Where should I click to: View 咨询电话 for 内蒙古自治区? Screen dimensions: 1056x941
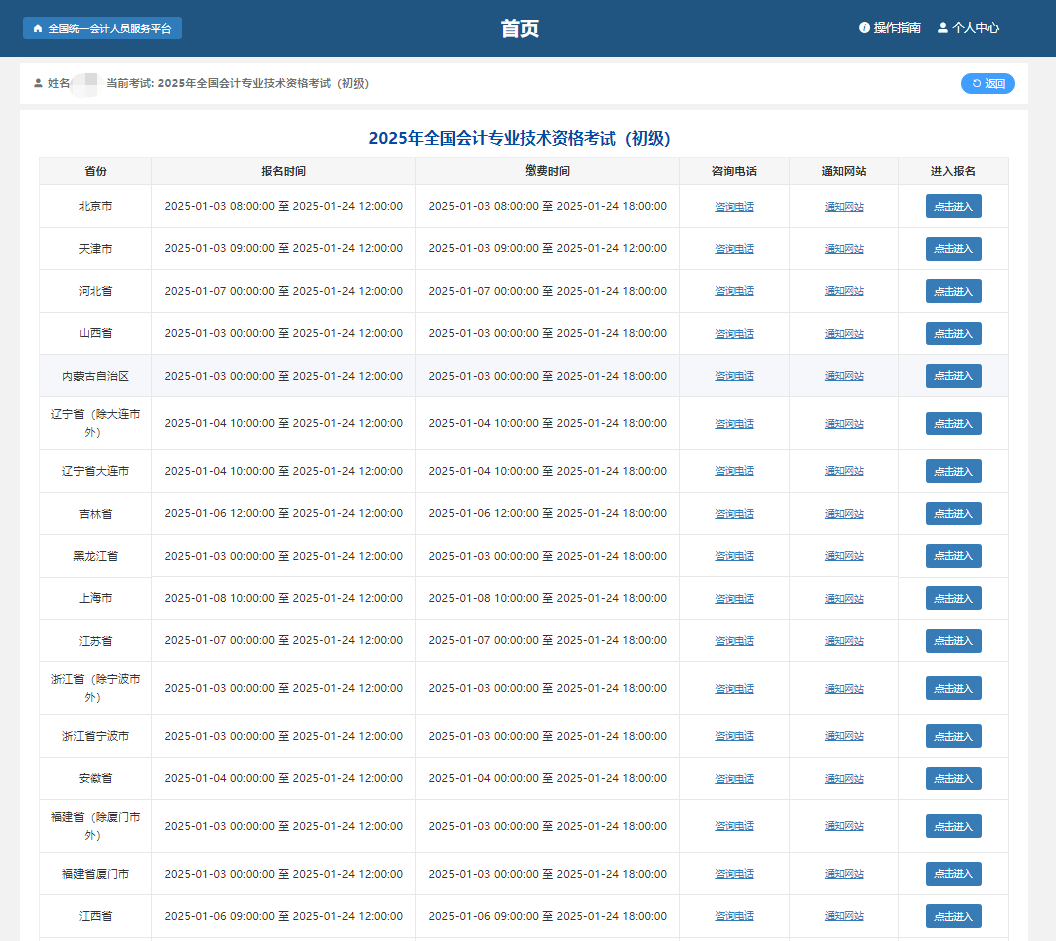[x=734, y=376]
